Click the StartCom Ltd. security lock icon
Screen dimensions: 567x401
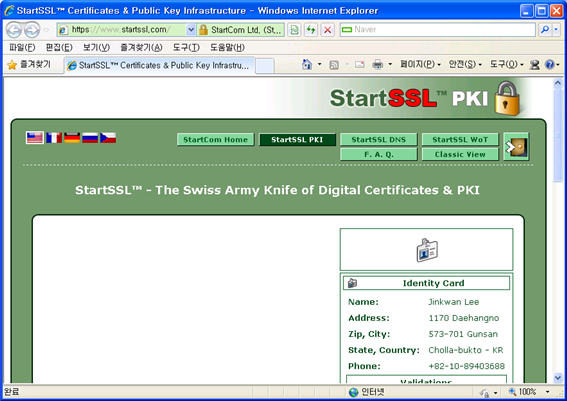tap(203, 30)
